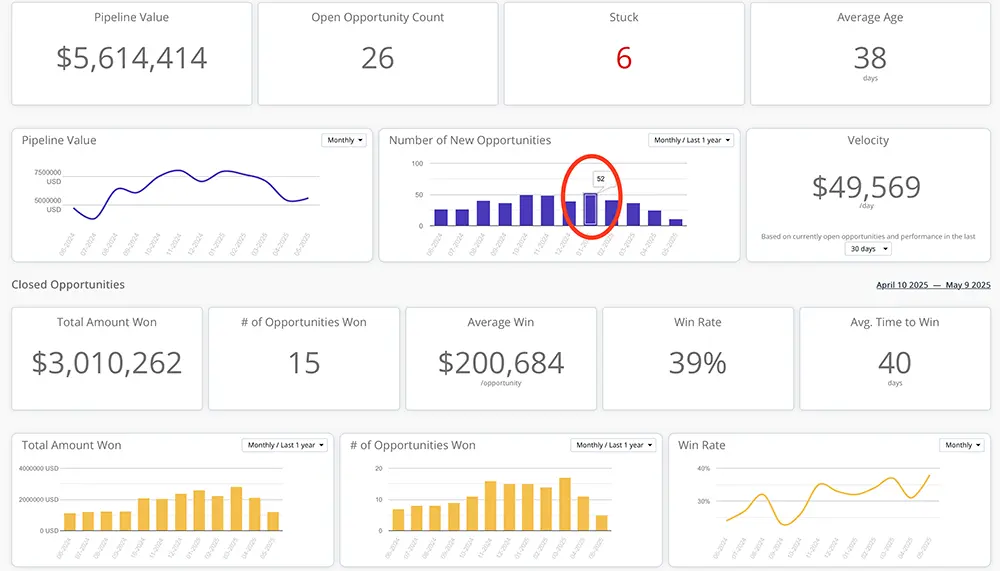This screenshot has width=1000, height=571.
Task: Click the Avg. Time to Win 40 days card
Action: click(x=894, y=362)
